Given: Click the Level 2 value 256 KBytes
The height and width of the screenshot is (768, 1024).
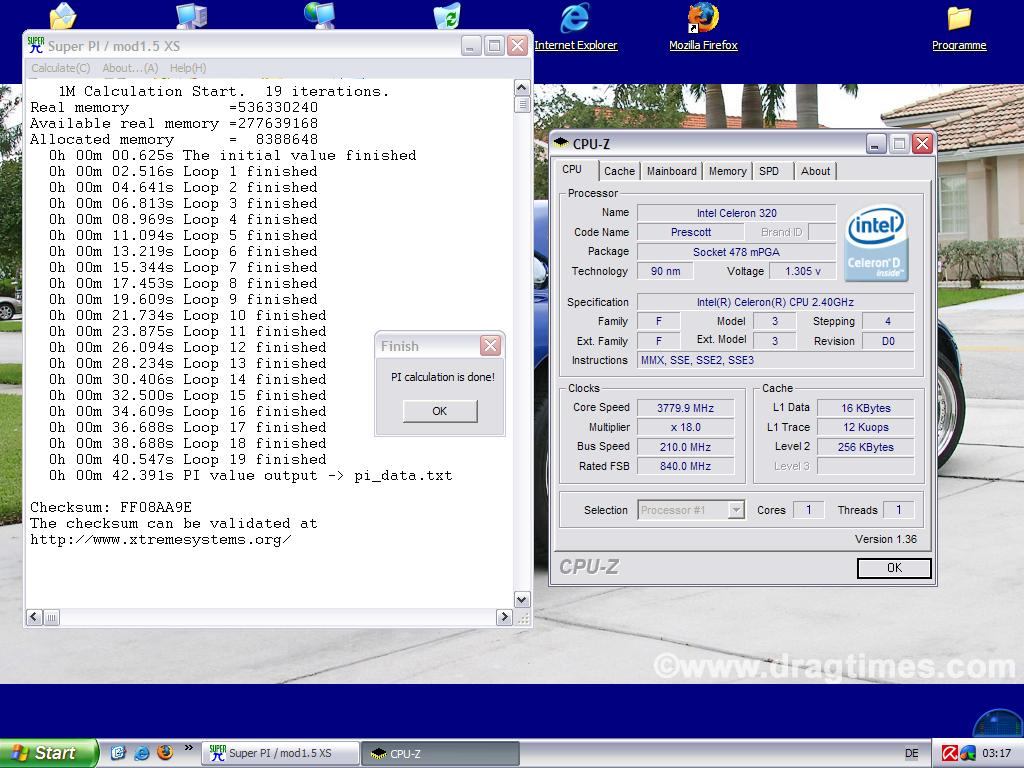Looking at the screenshot, I should 865,447.
